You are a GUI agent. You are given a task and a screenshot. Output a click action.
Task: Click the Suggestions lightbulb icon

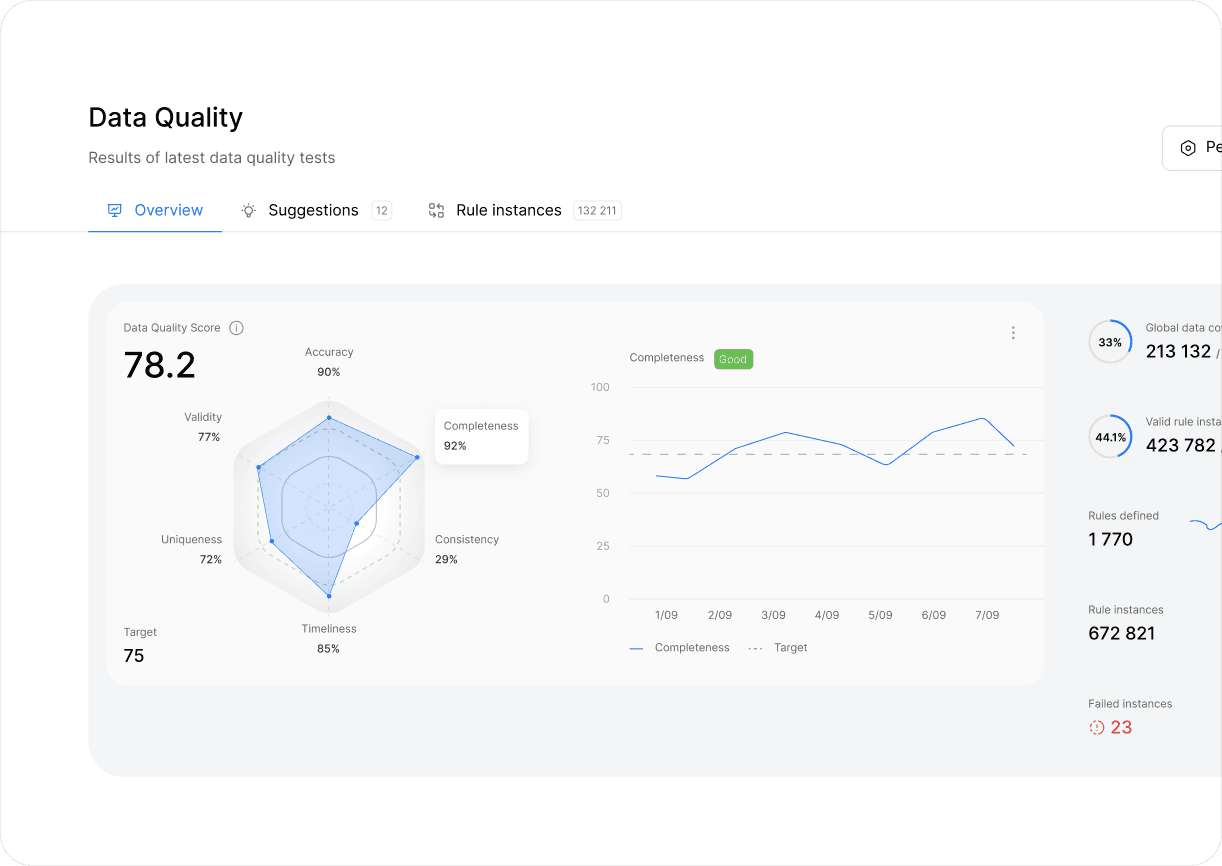[248, 210]
